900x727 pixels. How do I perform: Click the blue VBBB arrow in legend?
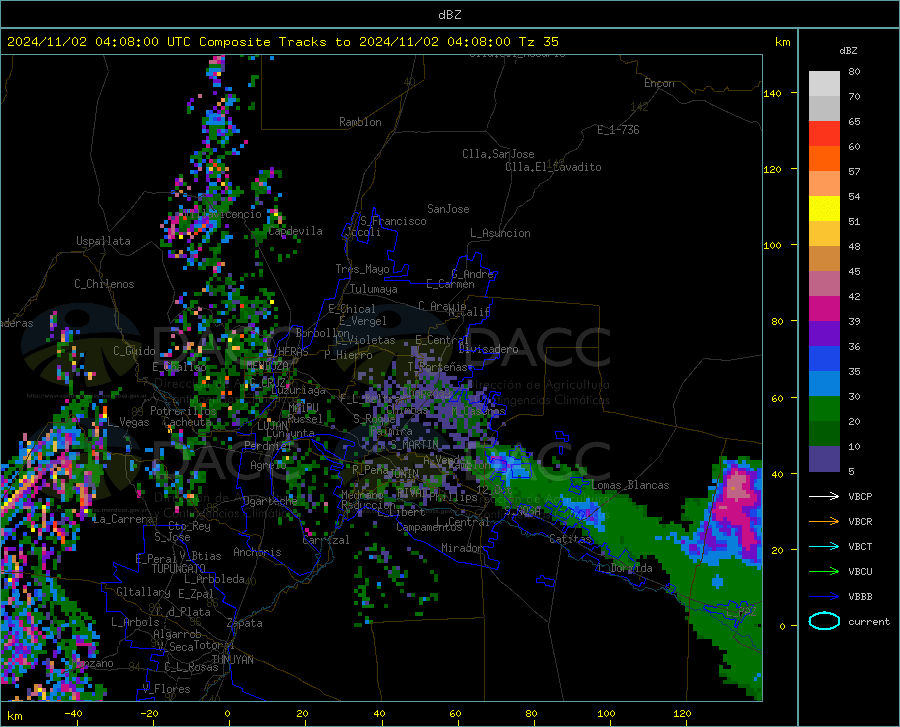[824, 597]
